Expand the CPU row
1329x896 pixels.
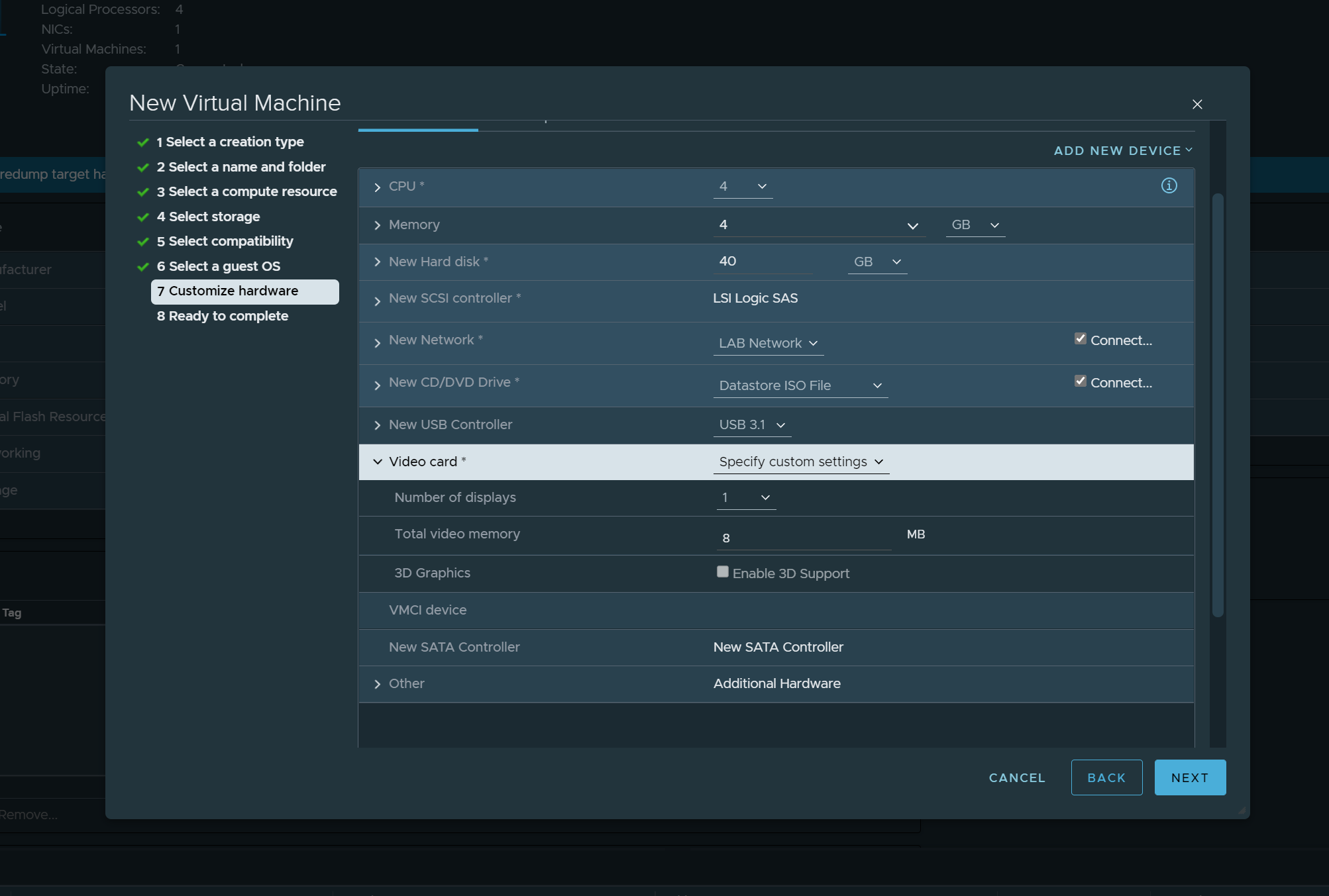click(x=378, y=187)
